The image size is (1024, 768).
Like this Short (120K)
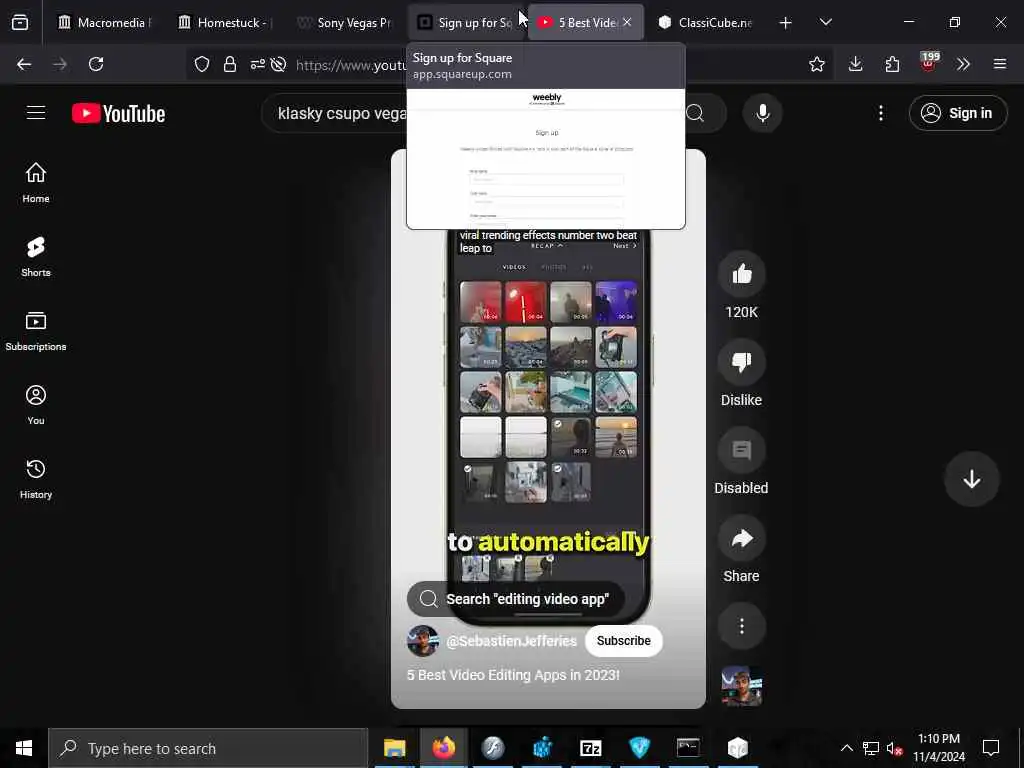coord(741,274)
